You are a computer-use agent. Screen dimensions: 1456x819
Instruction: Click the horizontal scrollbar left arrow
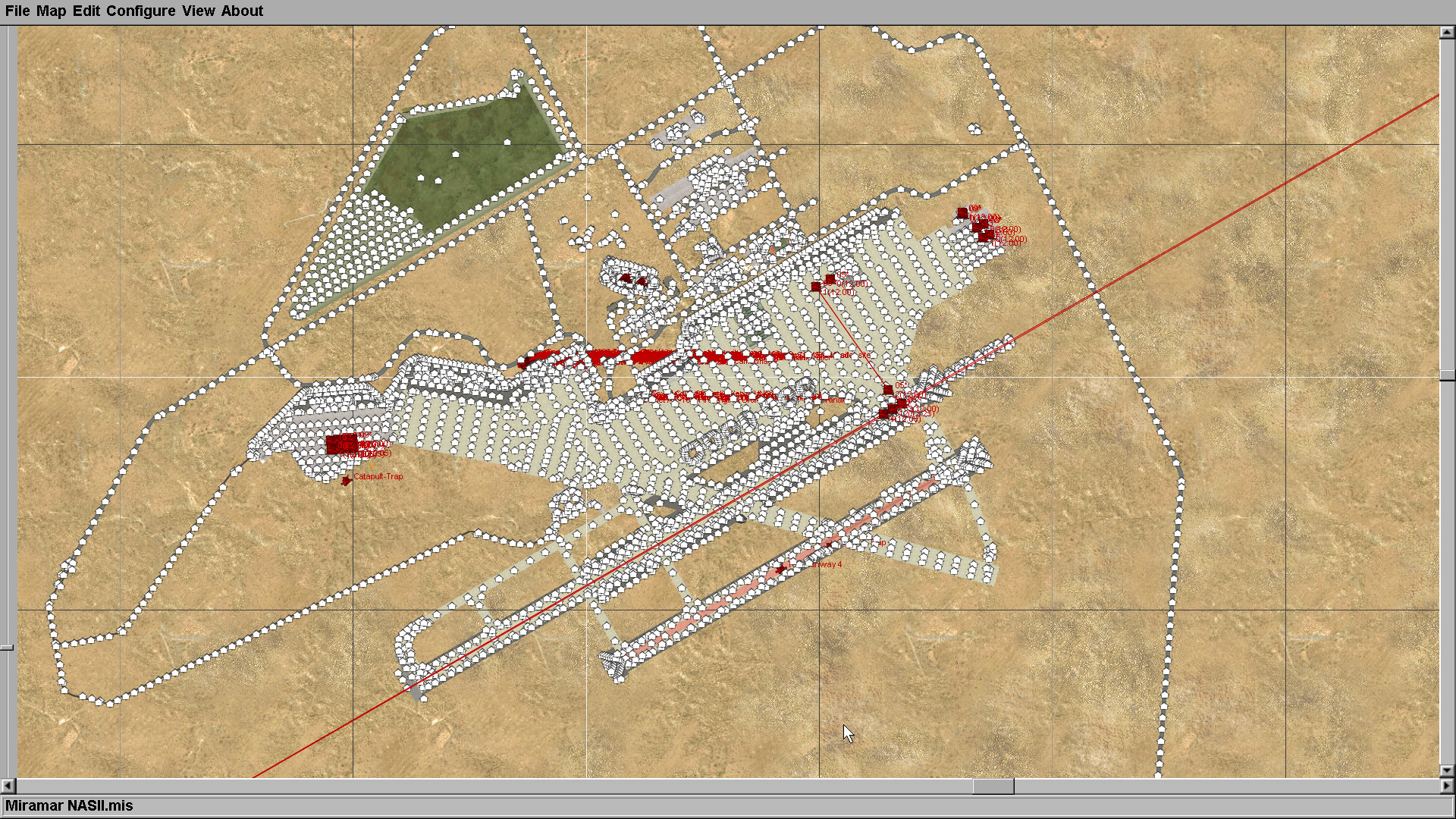tap(8, 786)
